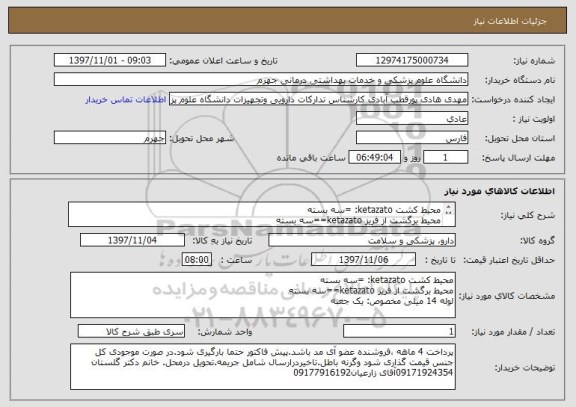Viewport: 576px width, 407px height.
Task: Click the ایجاد کننده درخواست field
Action: [x=318, y=99]
